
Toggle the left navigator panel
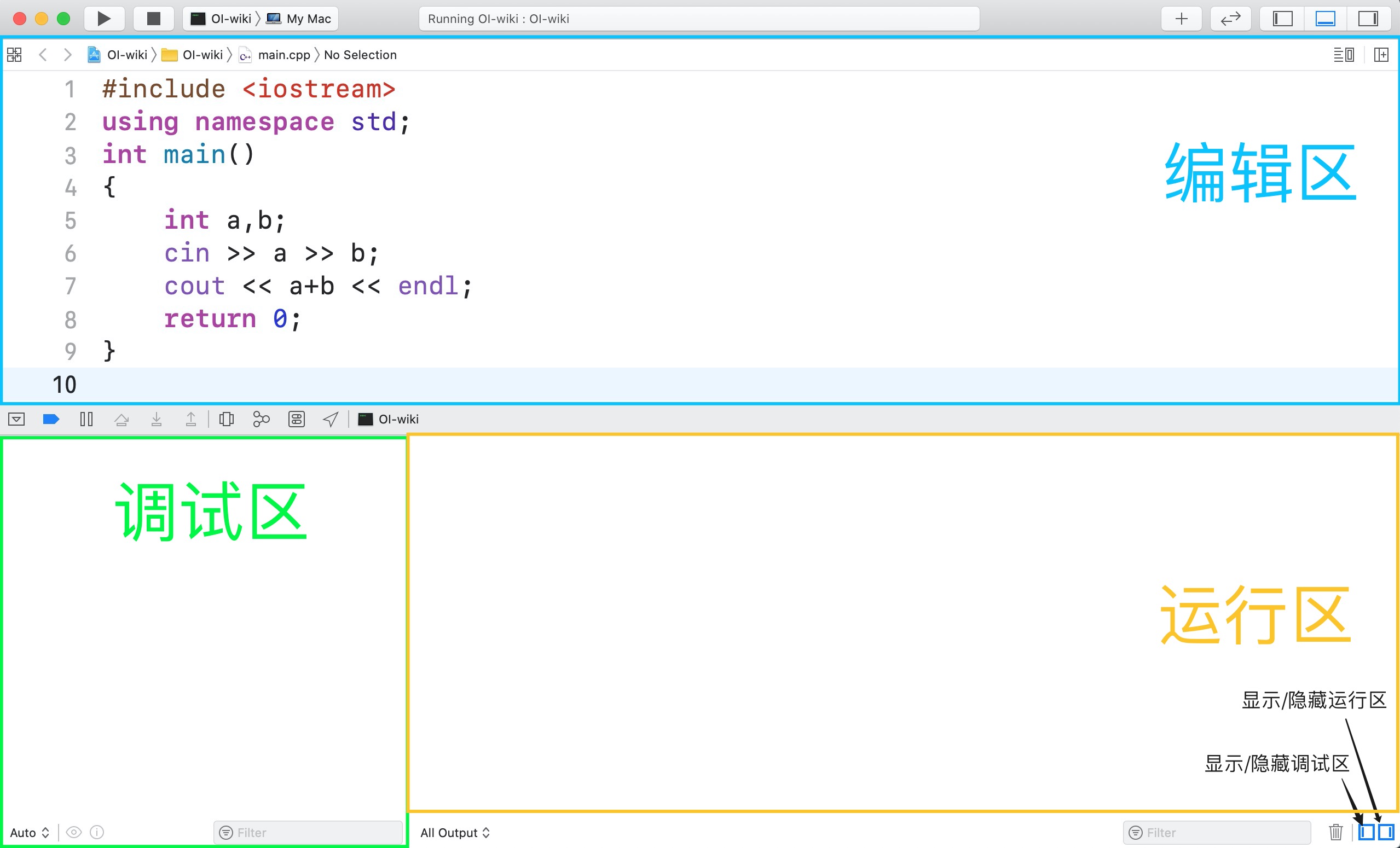point(1282,19)
